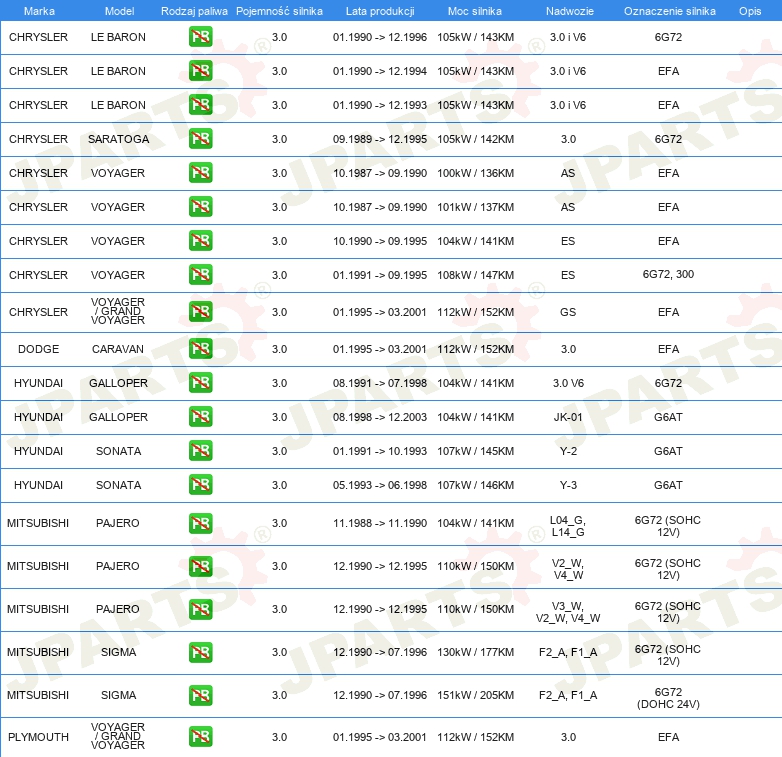
Task: Select the Moc silnika column header
Action: click(475, 11)
